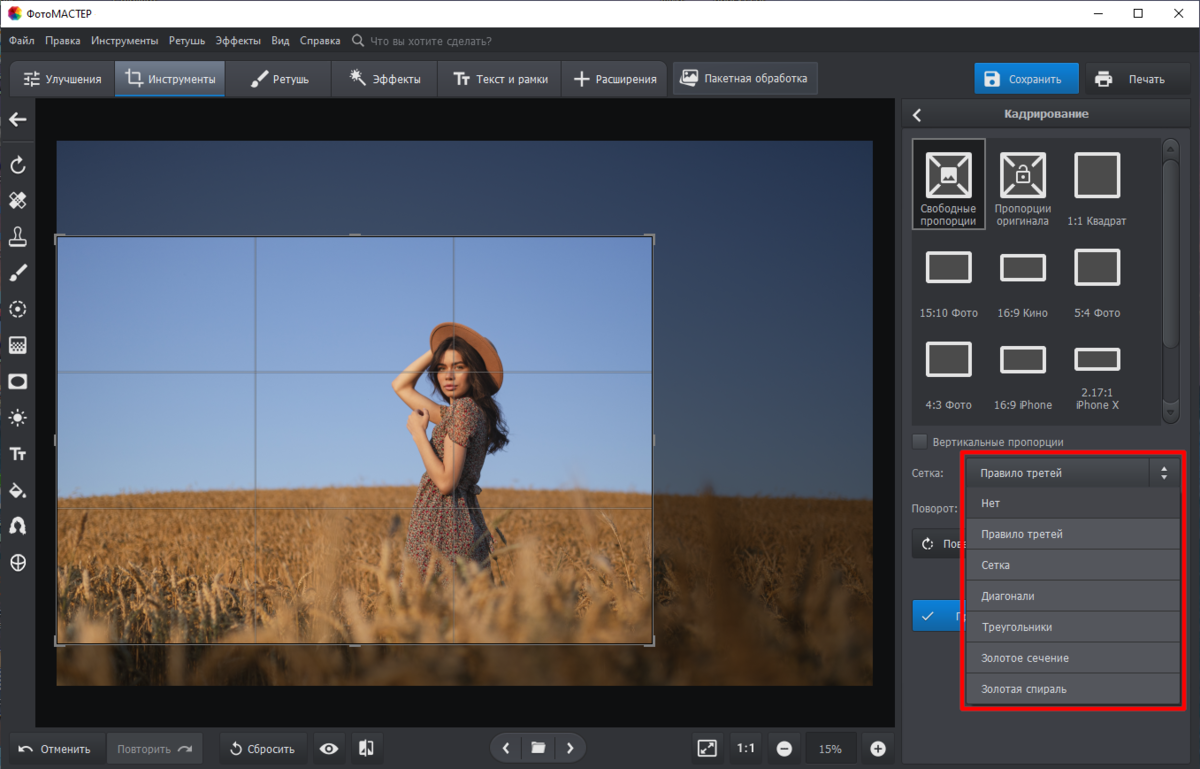Click the search magnifier icon in the menu bar
Viewport: 1200px width, 769px height.
(x=358, y=41)
